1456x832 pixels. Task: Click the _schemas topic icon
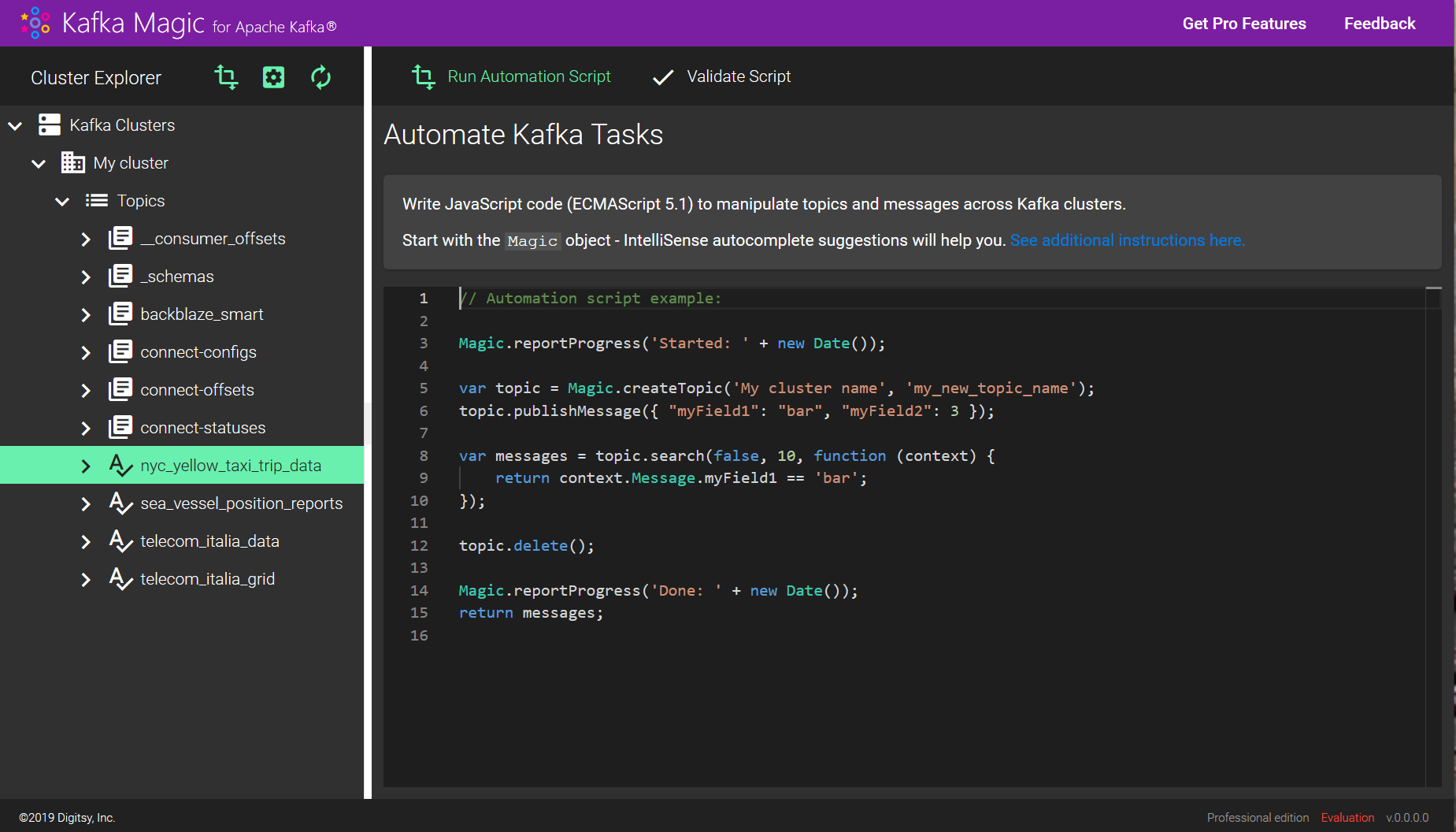(120, 276)
